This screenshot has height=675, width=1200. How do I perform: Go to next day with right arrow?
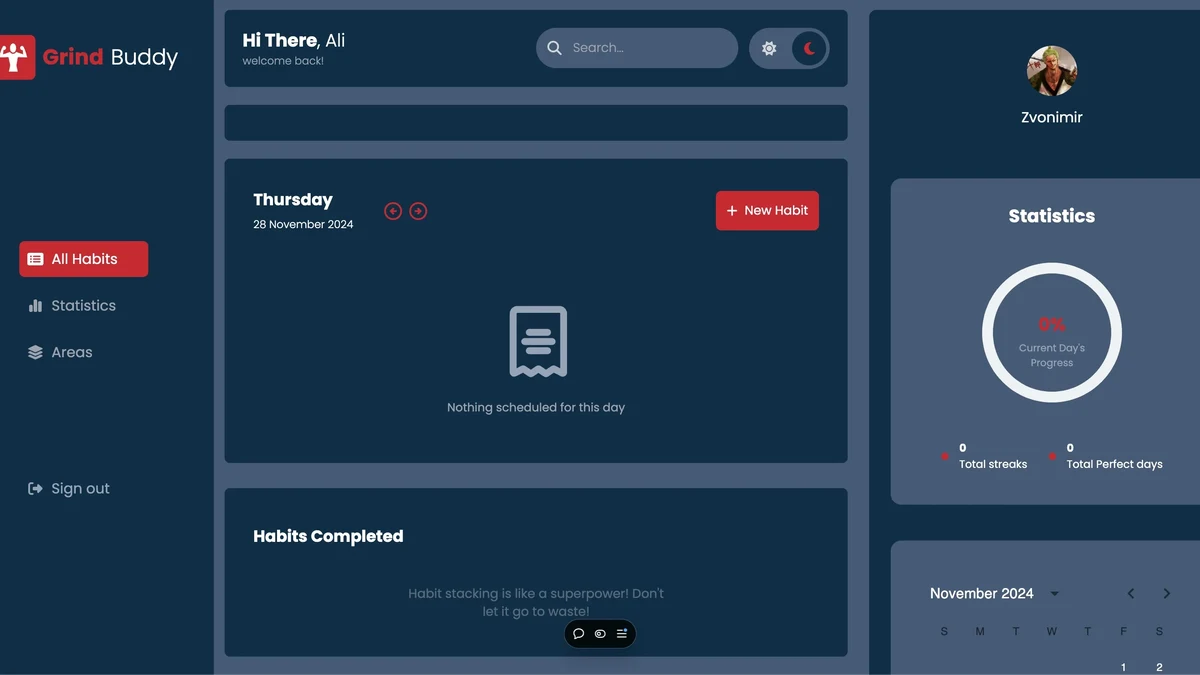418,211
